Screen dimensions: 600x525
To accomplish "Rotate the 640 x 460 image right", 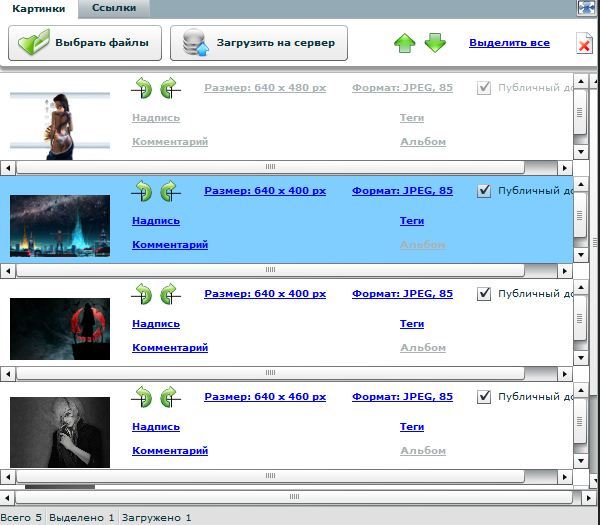I will [x=170, y=396].
